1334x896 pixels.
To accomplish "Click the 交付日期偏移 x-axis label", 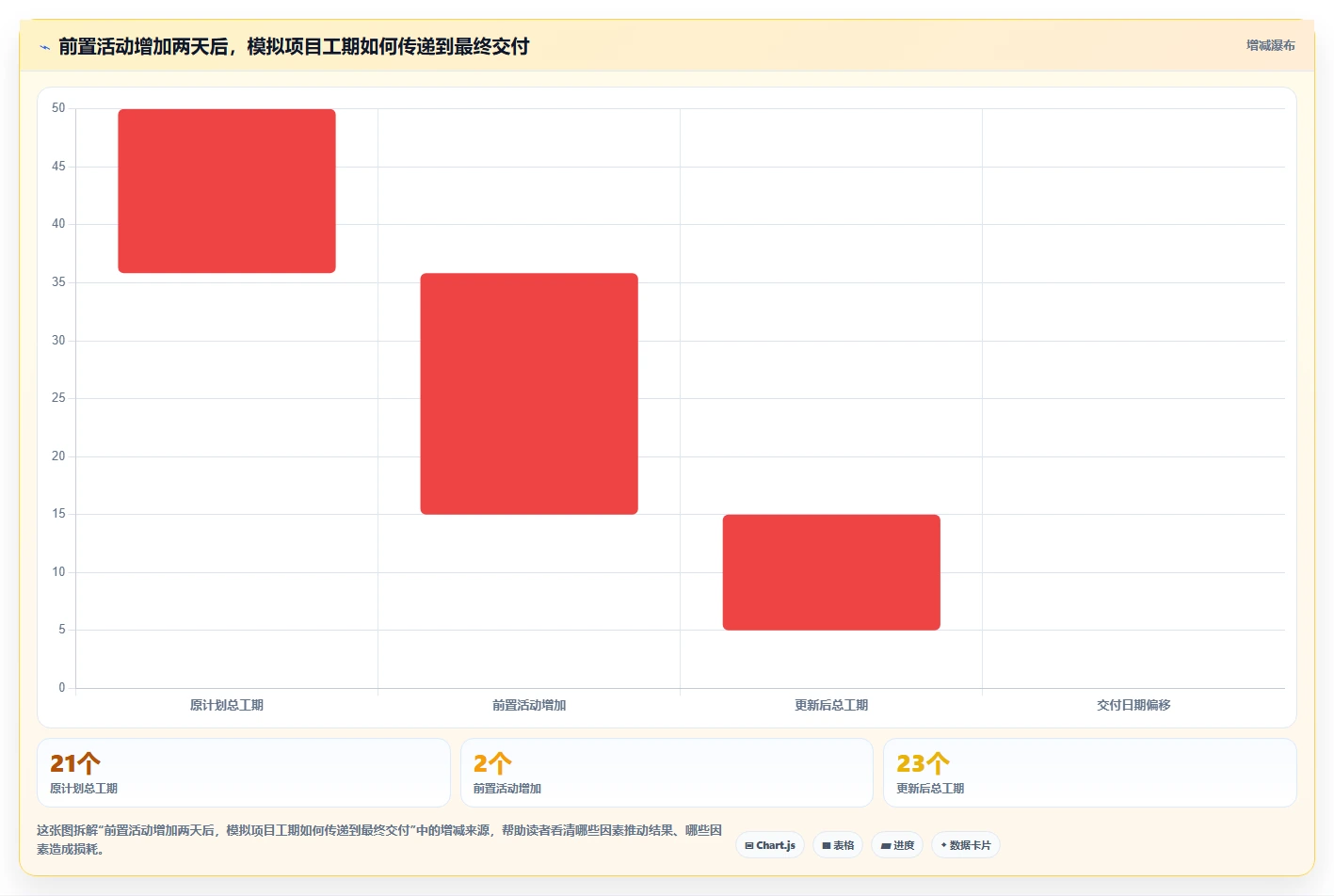I will pos(1133,705).
